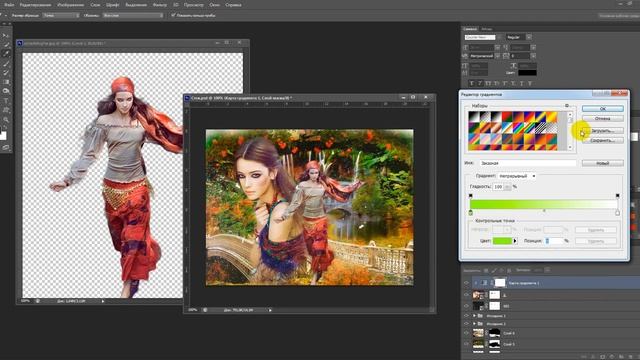The height and width of the screenshot is (360, 640).
Task: Click the Faux Bold T icon in Character panel
Action: 472,83
